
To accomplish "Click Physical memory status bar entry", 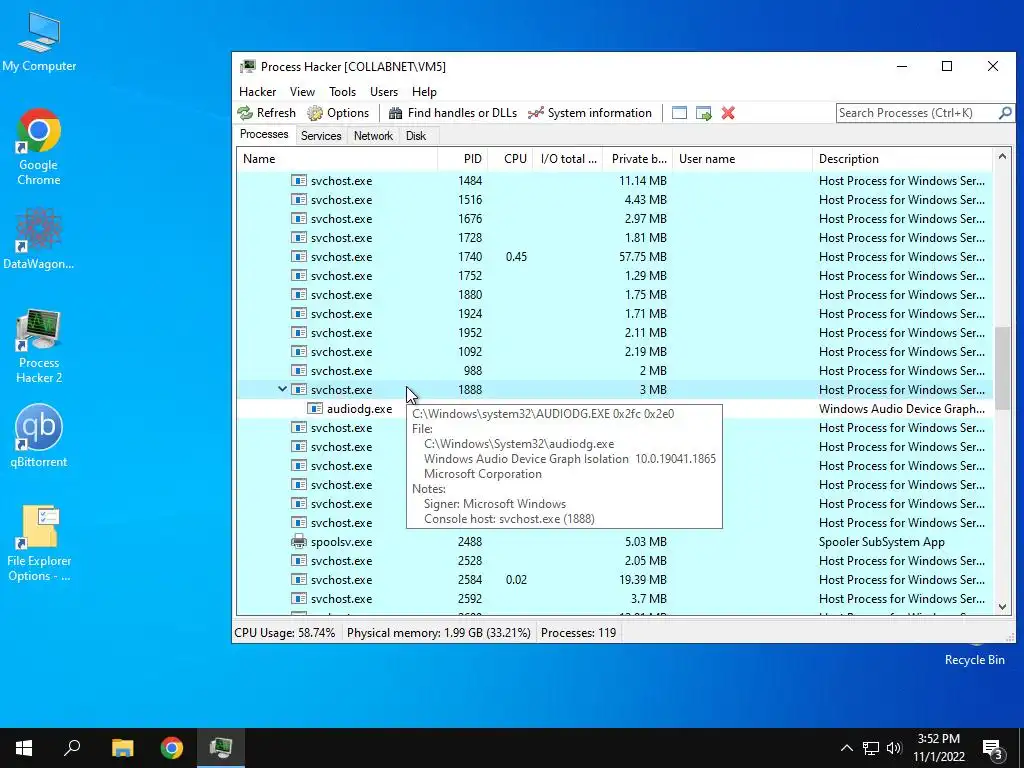I will (438, 633).
